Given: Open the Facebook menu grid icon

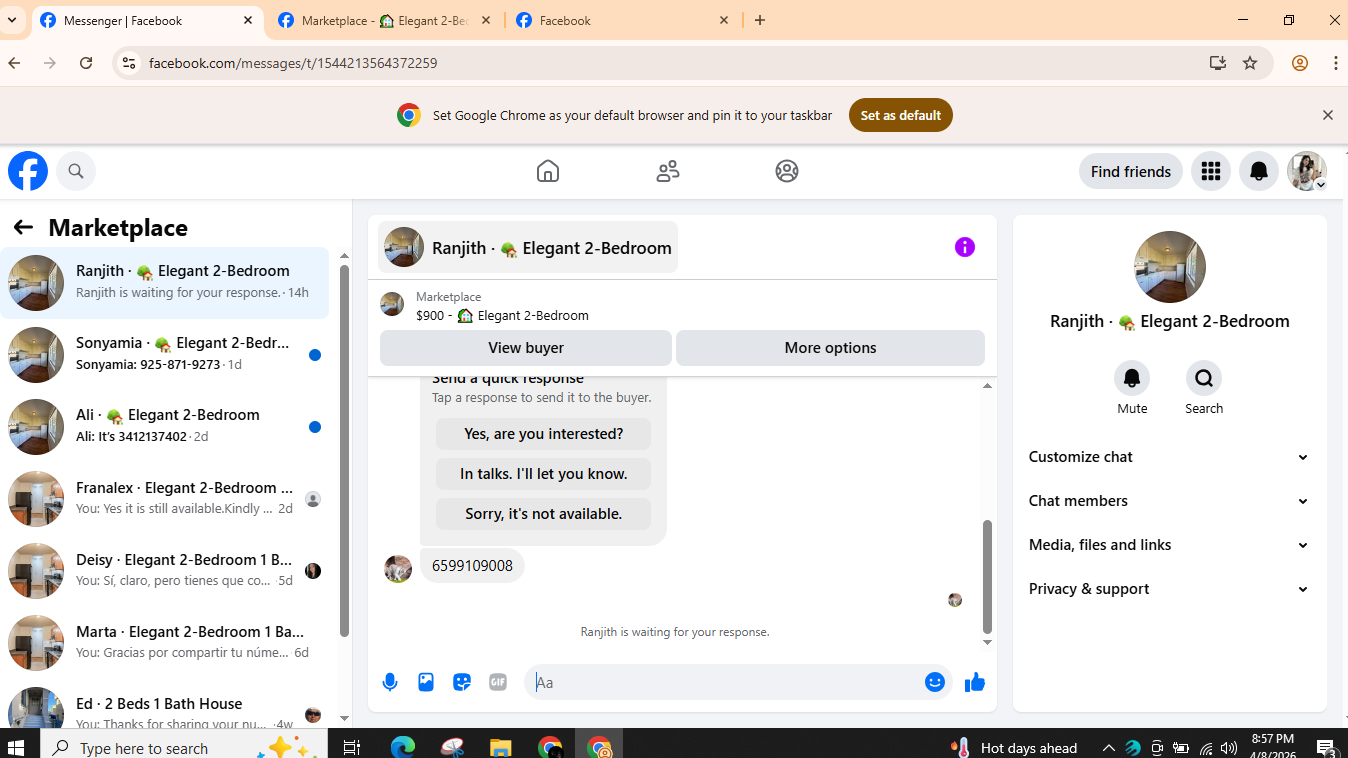Looking at the screenshot, I should click(x=1211, y=171).
